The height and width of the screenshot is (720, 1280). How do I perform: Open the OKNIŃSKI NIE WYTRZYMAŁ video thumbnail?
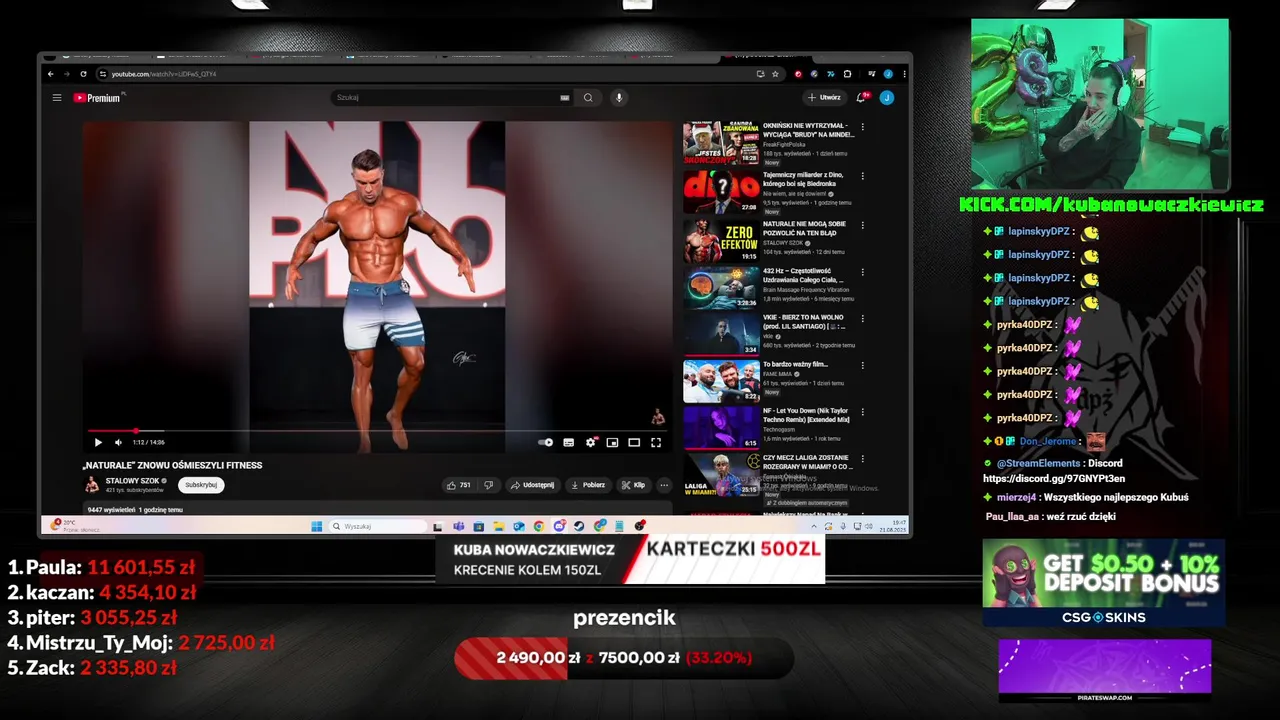coord(721,143)
